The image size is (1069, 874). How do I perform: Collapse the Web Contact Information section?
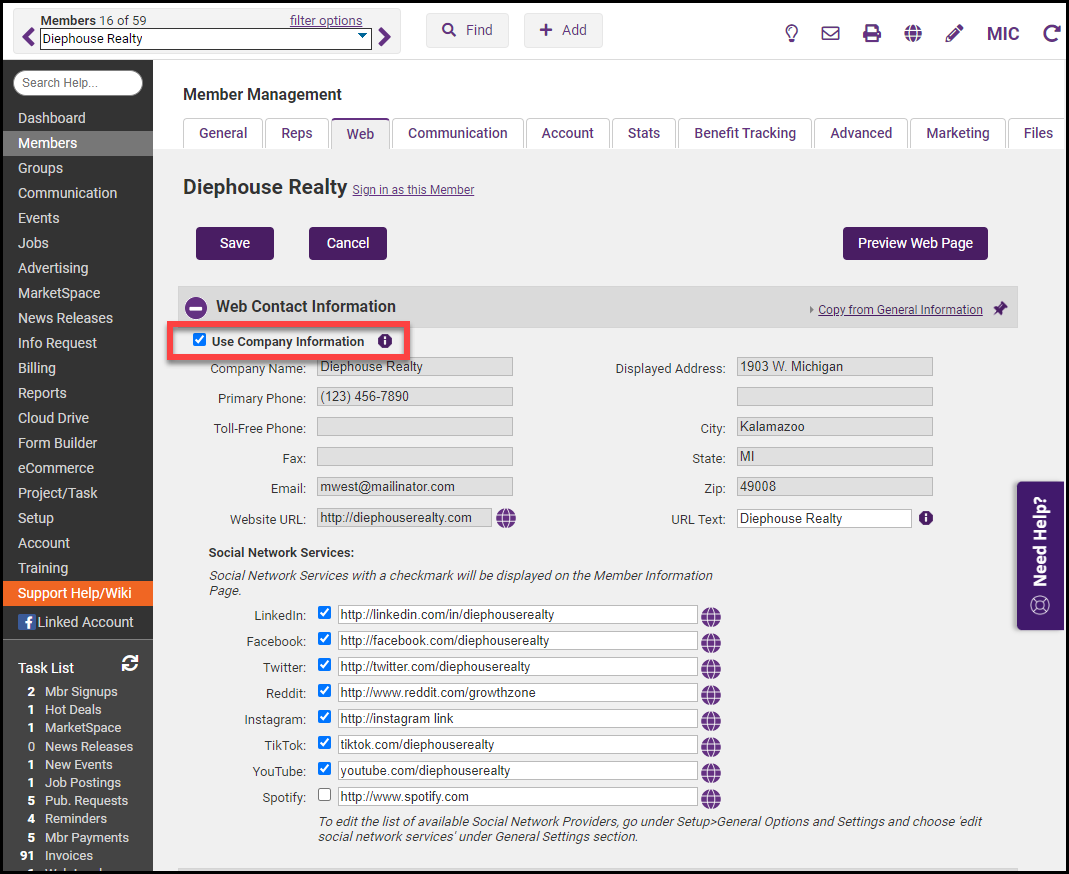(197, 308)
